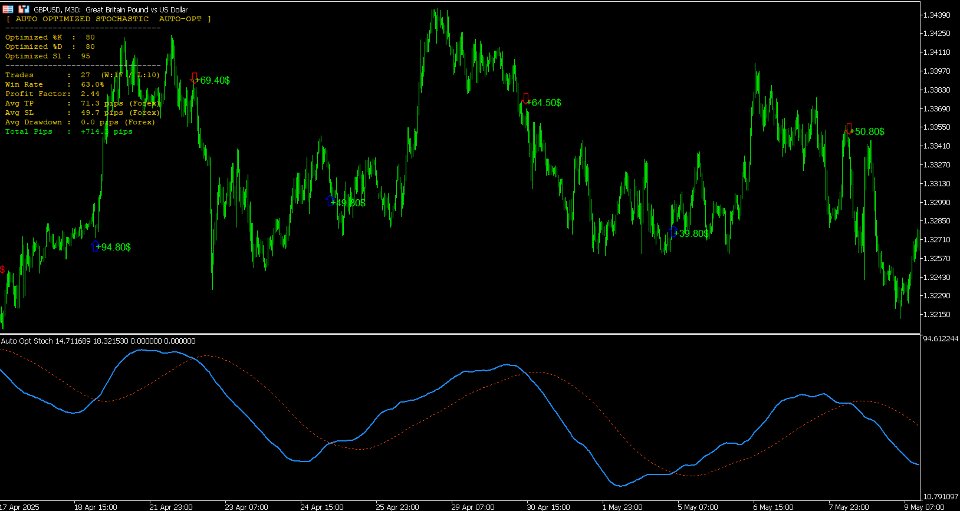Click the Avg TP 71.3 pips line
Viewport: 960px width, 511px height.
pos(83,103)
